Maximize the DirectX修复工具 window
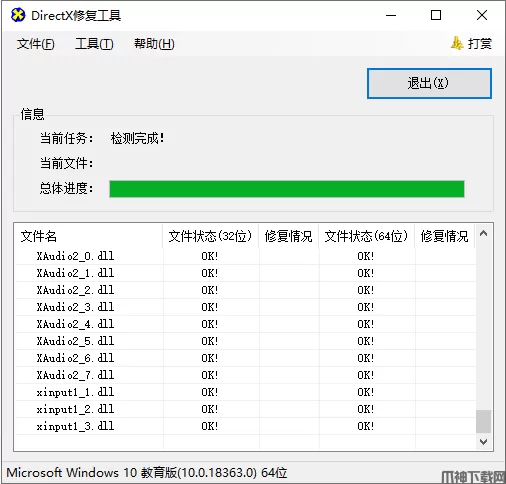Screen dimensions: 506x484 click(436, 15)
